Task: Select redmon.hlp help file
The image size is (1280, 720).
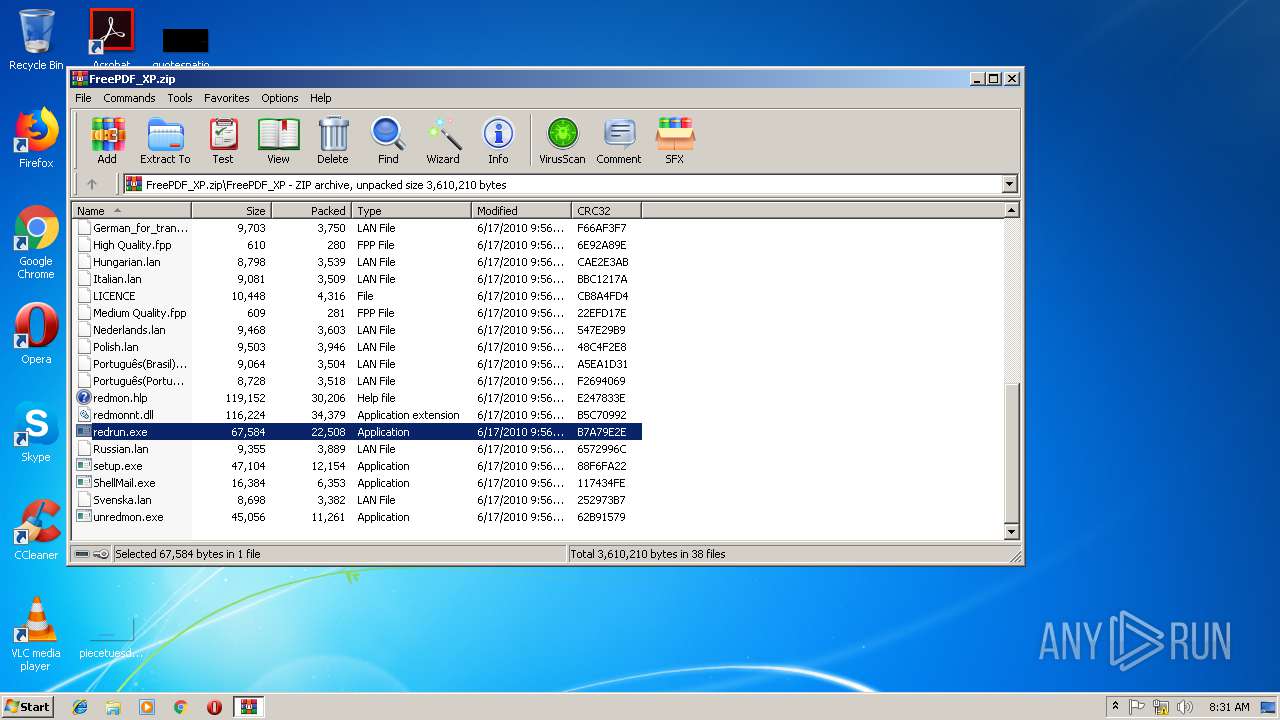Action: (x=357, y=398)
